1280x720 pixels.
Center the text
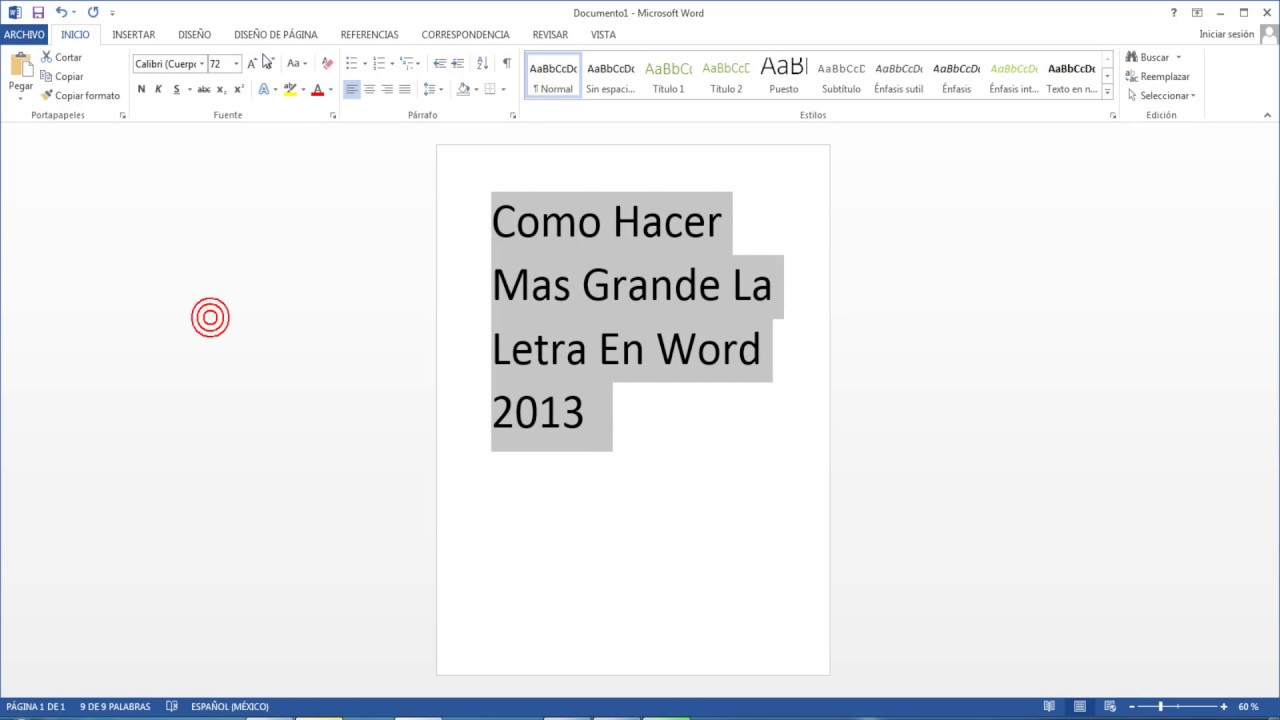tap(369, 89)
